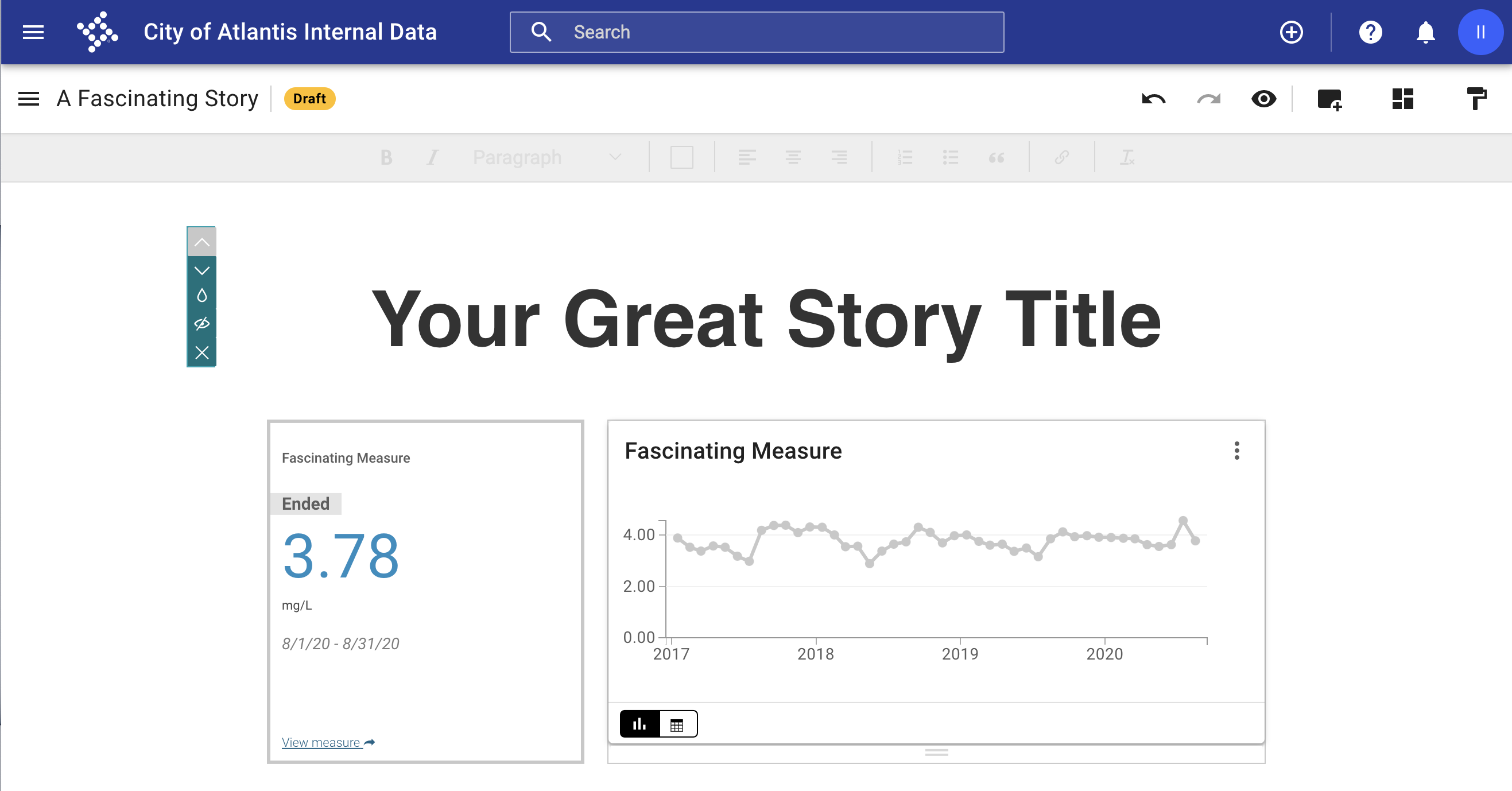Click the create new plus circle icon
The height and width of the screenshot is (791, 1512).
click(1292, 32)
